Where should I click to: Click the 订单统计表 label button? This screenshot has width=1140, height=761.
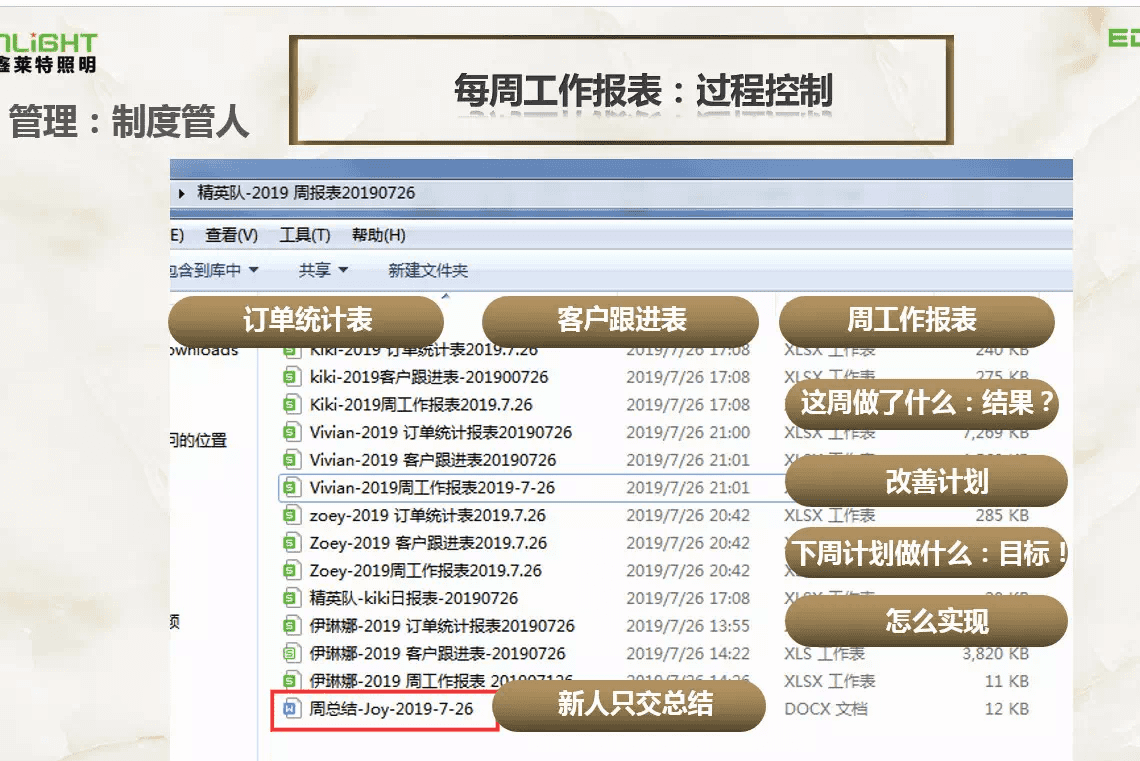point(306,320)
